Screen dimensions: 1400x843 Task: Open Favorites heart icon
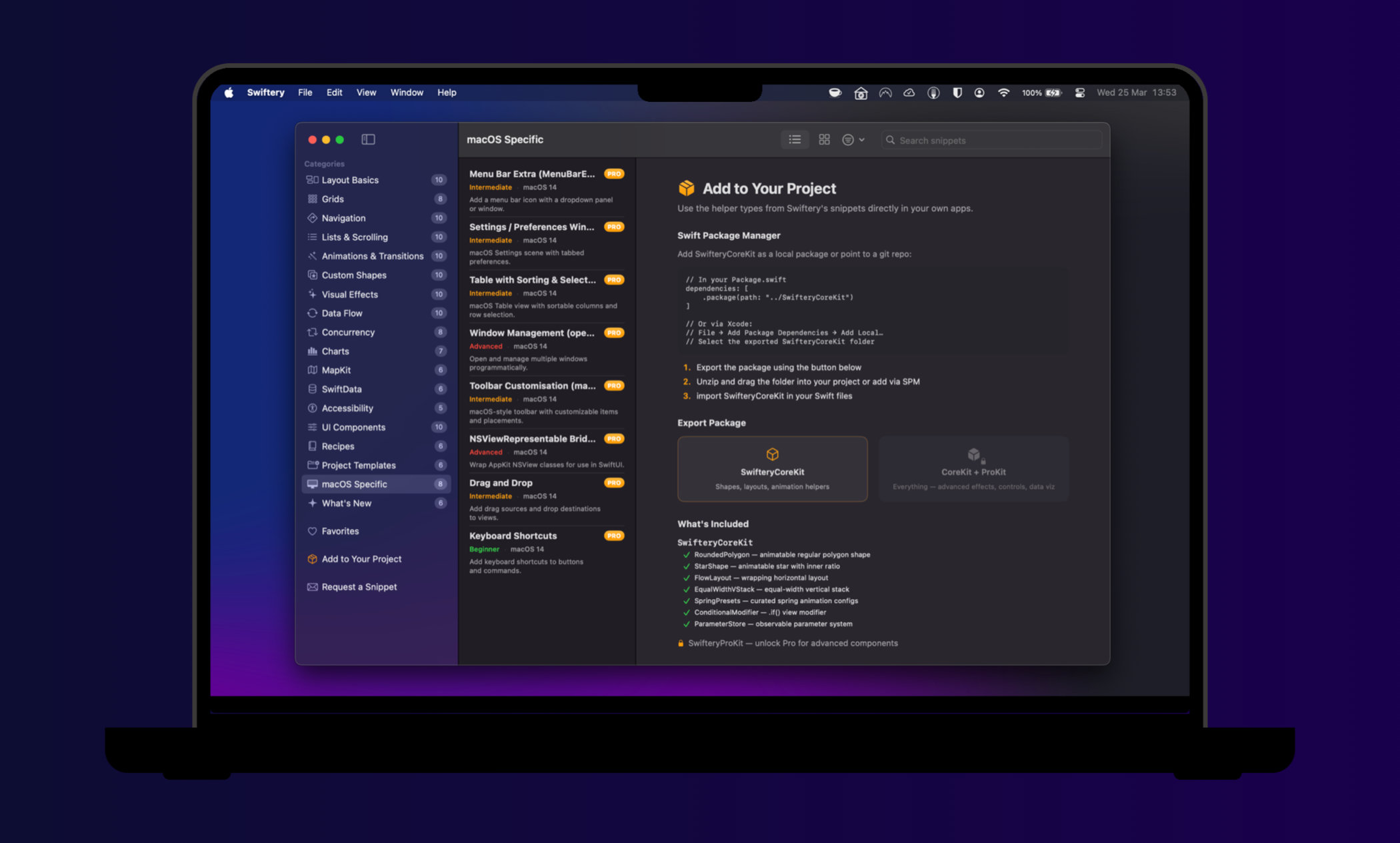(x=312, y=531)
